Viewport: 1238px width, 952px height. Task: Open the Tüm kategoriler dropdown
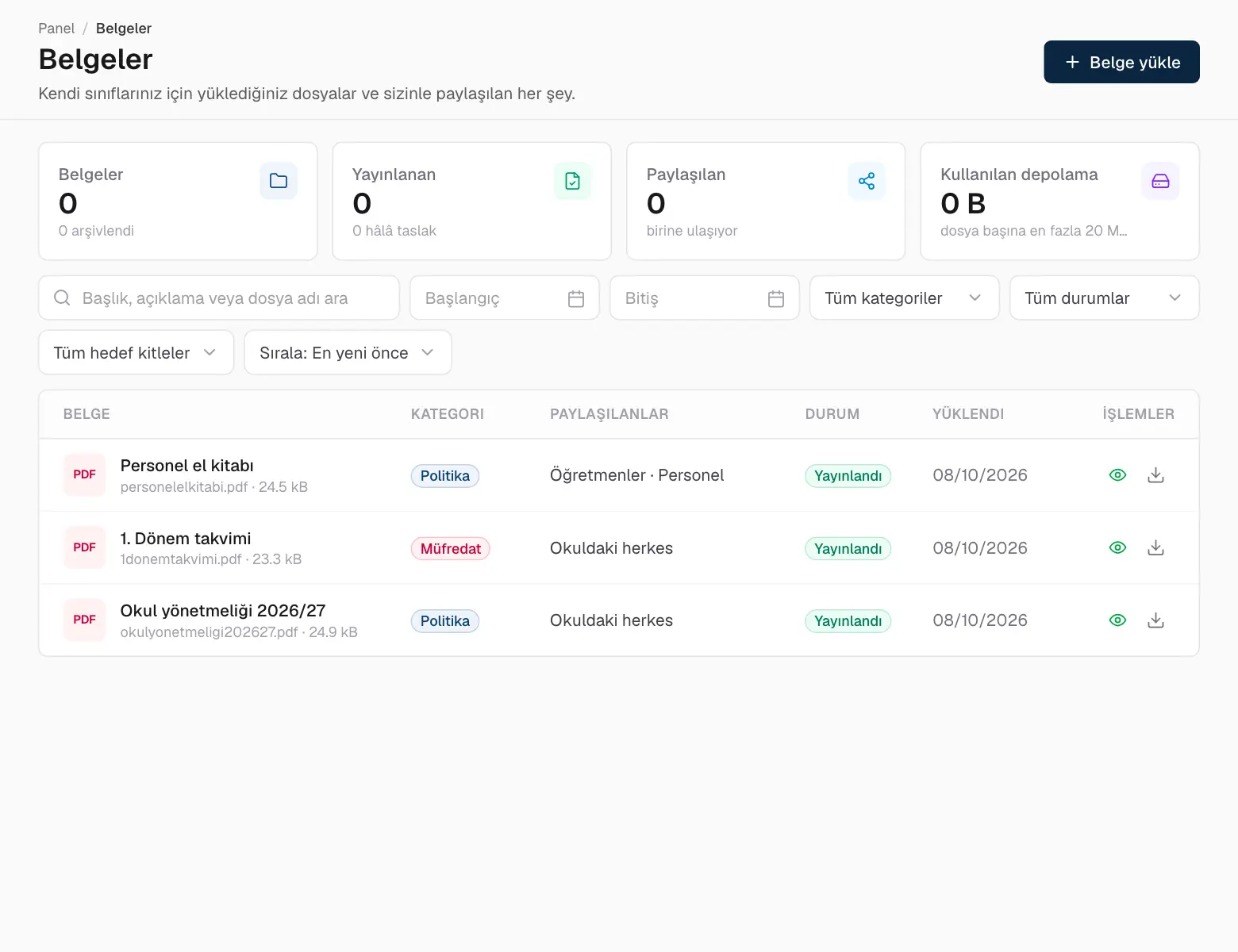pos(904,297)
